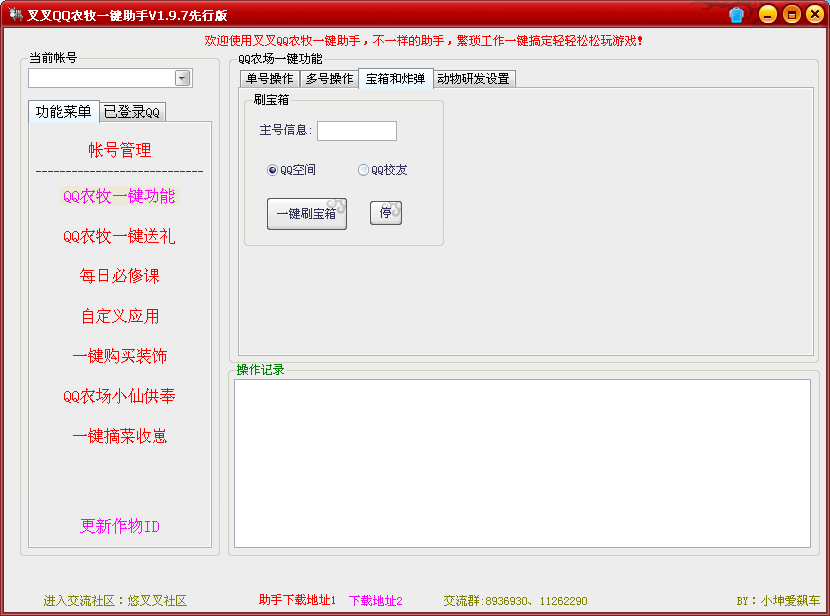Click 更新作物ID link

coord(120,526)
